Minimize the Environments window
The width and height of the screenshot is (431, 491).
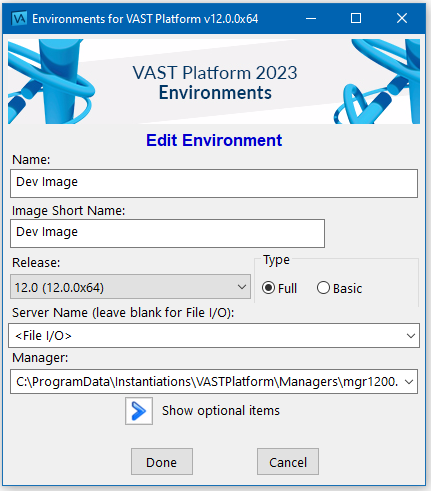[x=311, y=18]
